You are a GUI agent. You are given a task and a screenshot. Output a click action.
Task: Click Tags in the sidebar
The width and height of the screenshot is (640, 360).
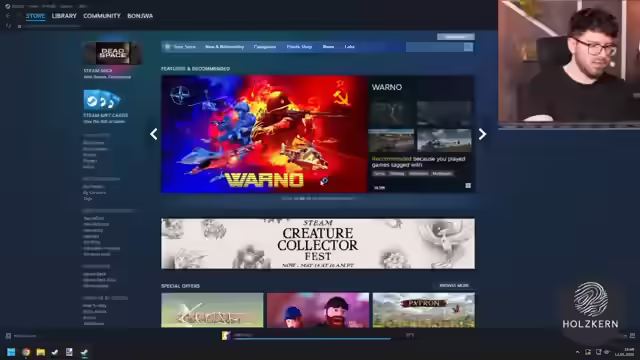tap(88, 199)
